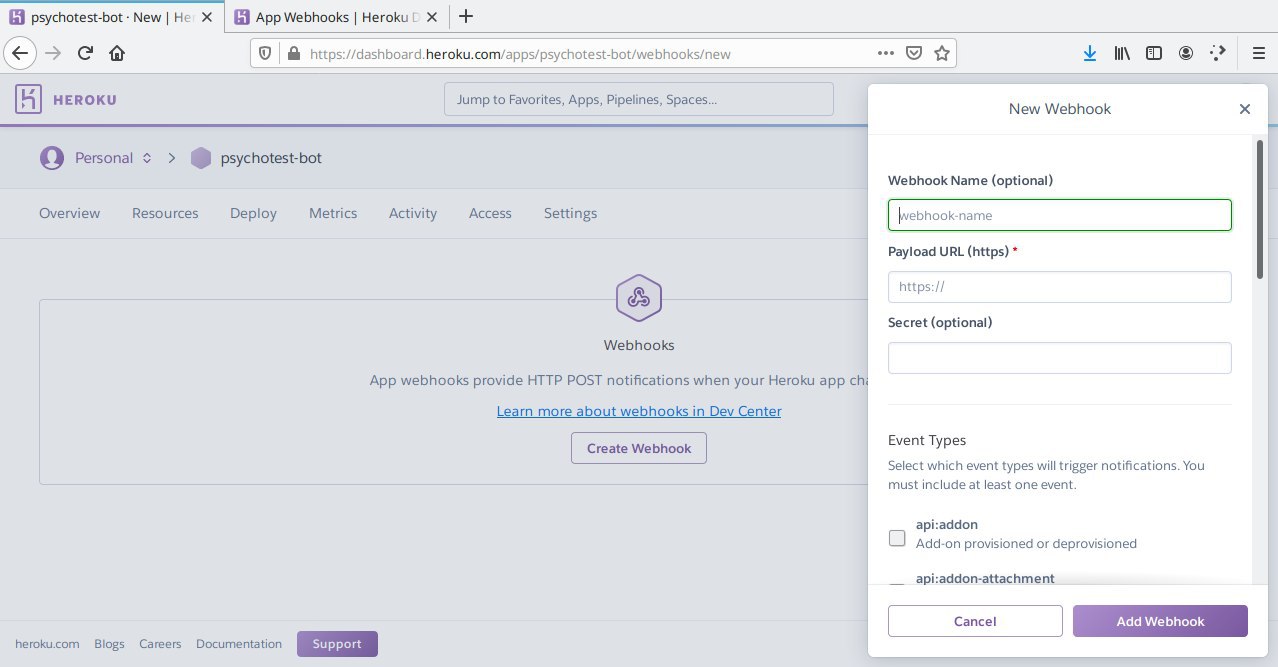Select the psychotest-bot New browser tab
This screenshot has height=667, width=1278.
coord(113,16)
